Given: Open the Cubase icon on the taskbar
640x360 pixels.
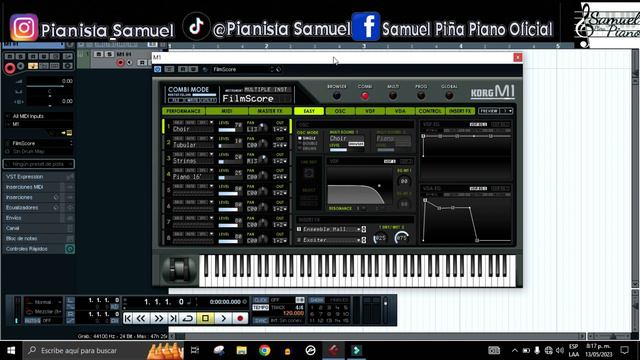Looking at the screenshot, I should click(x=333, y=350).
